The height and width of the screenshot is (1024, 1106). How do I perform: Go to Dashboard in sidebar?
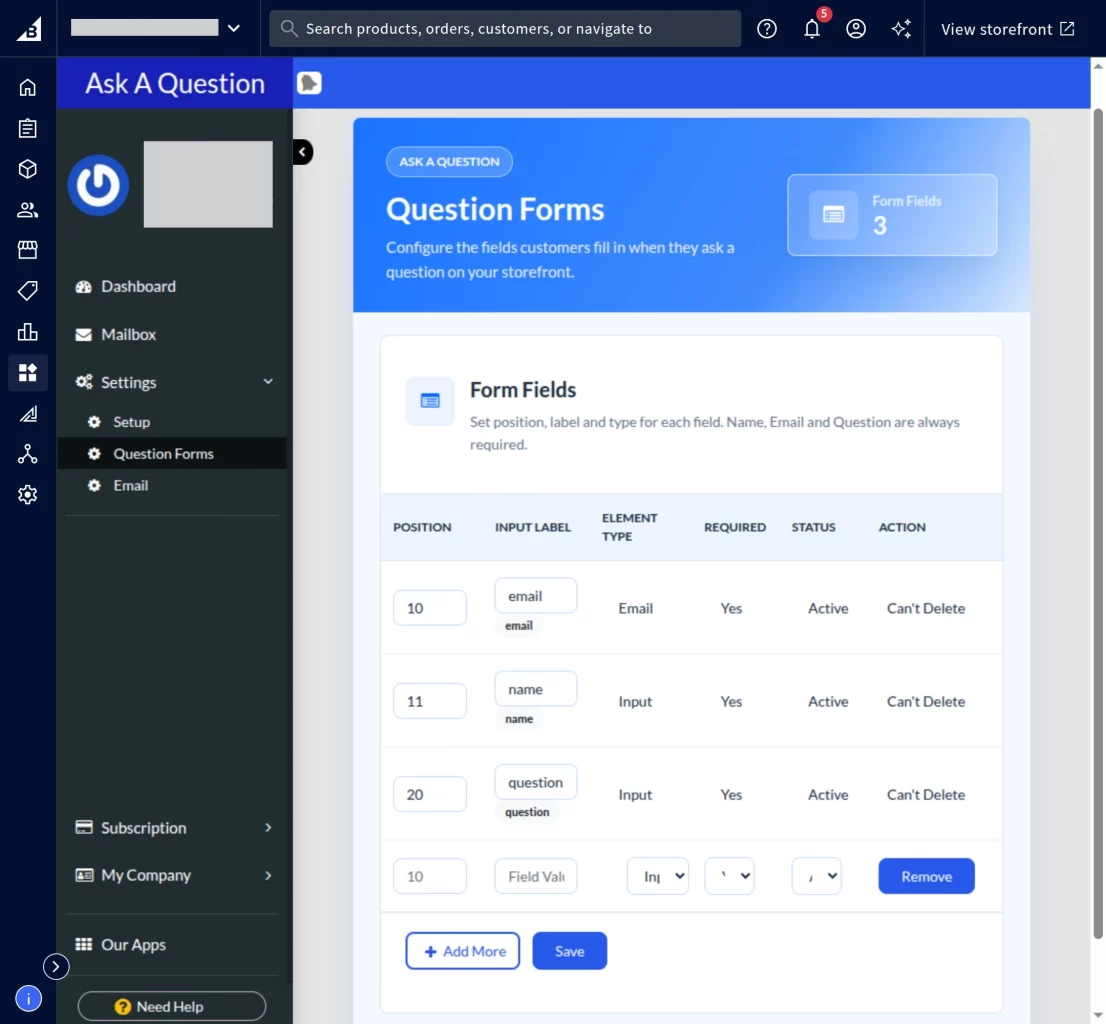[x=138, y=286]
